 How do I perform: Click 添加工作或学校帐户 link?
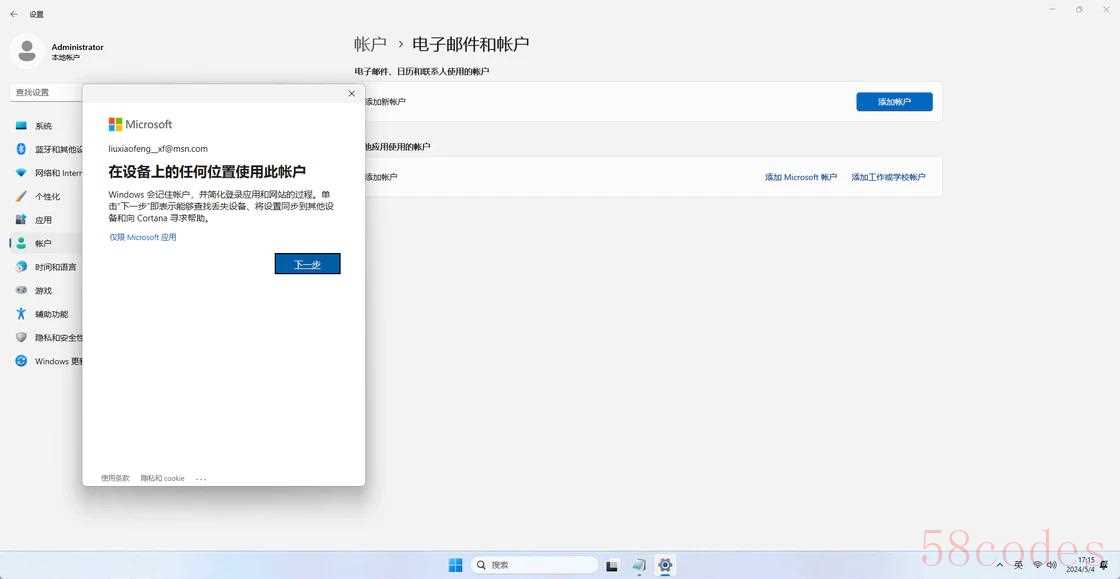pyautogui.click(x=888, y=177)
